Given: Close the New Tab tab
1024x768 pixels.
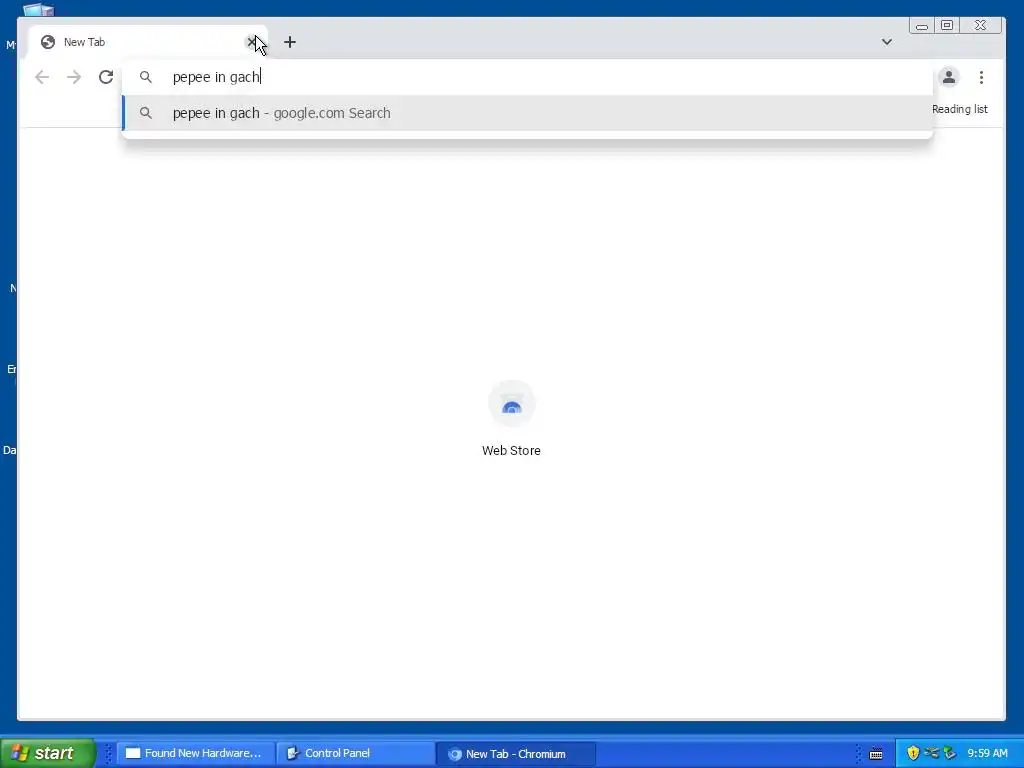Looking at the screenshot, I should [251, 42].
